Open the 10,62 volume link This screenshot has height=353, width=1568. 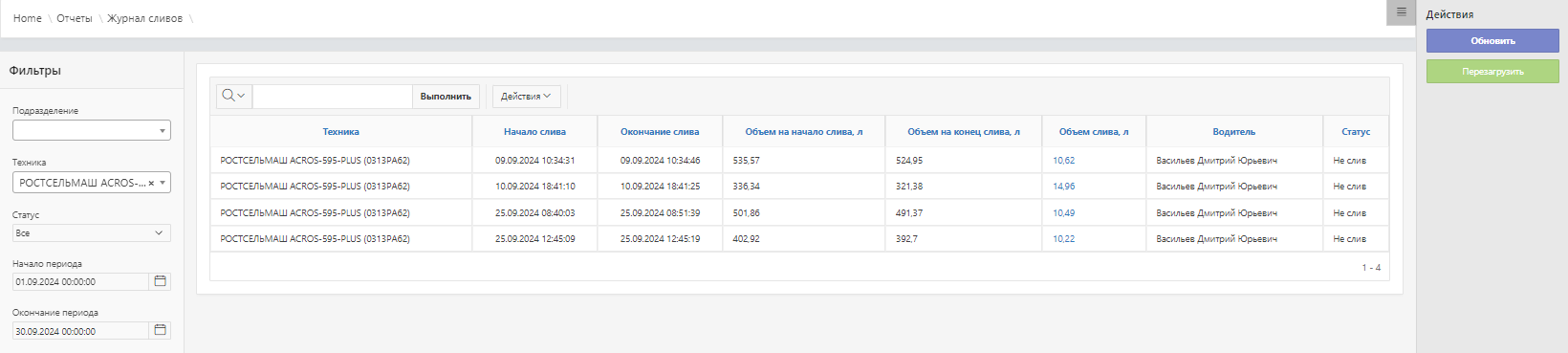[1063, 161]
